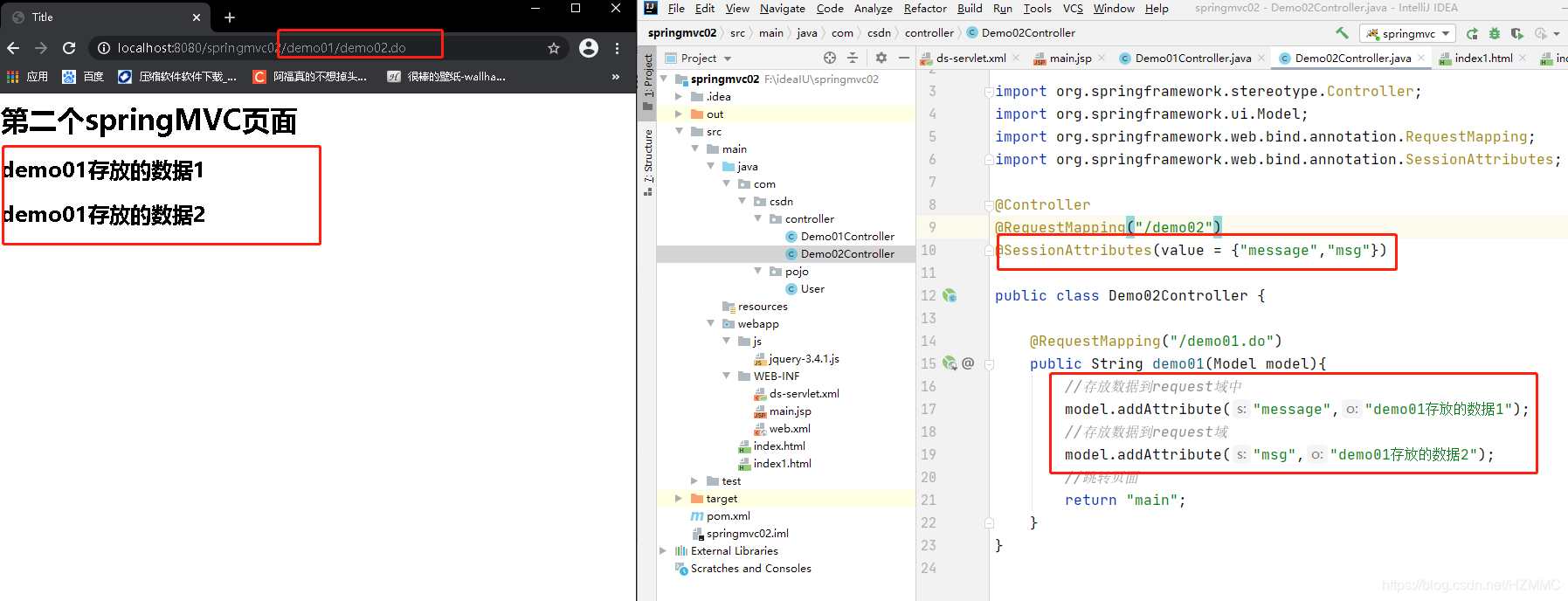Viewport: 1568px width, 601px height.
Task: Open the File menu in IntelliJ
Action: [x=676, y=9]
